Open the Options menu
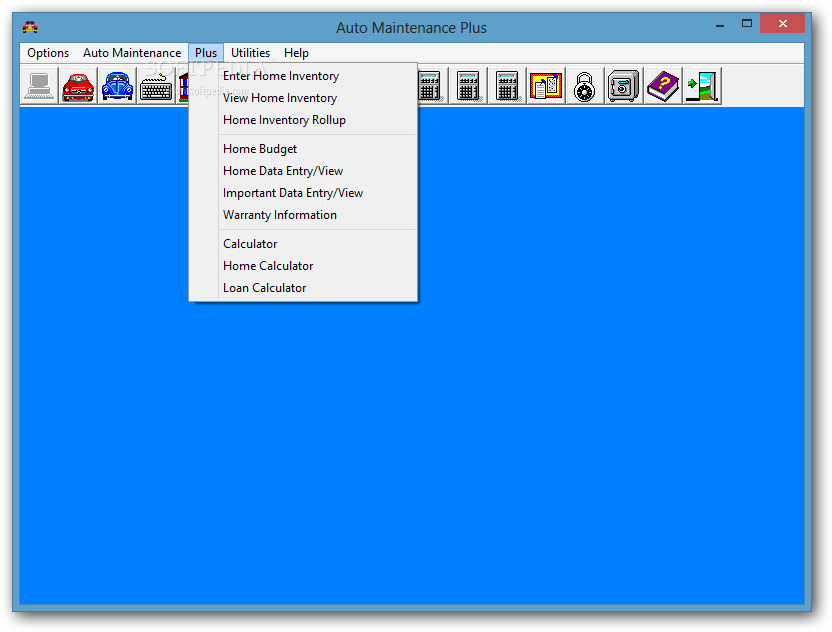 (x=48, y=53)
